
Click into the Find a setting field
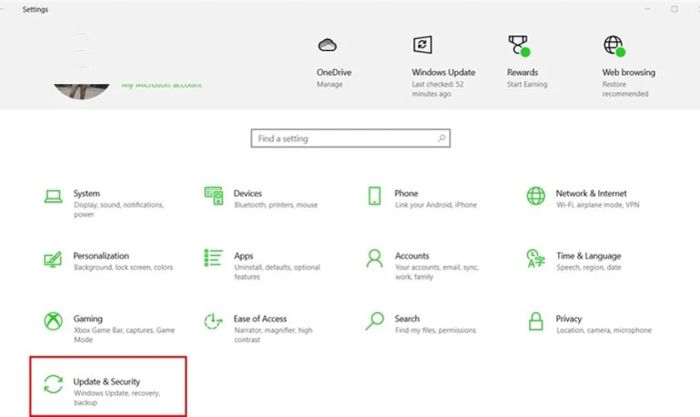click(350, 138)
